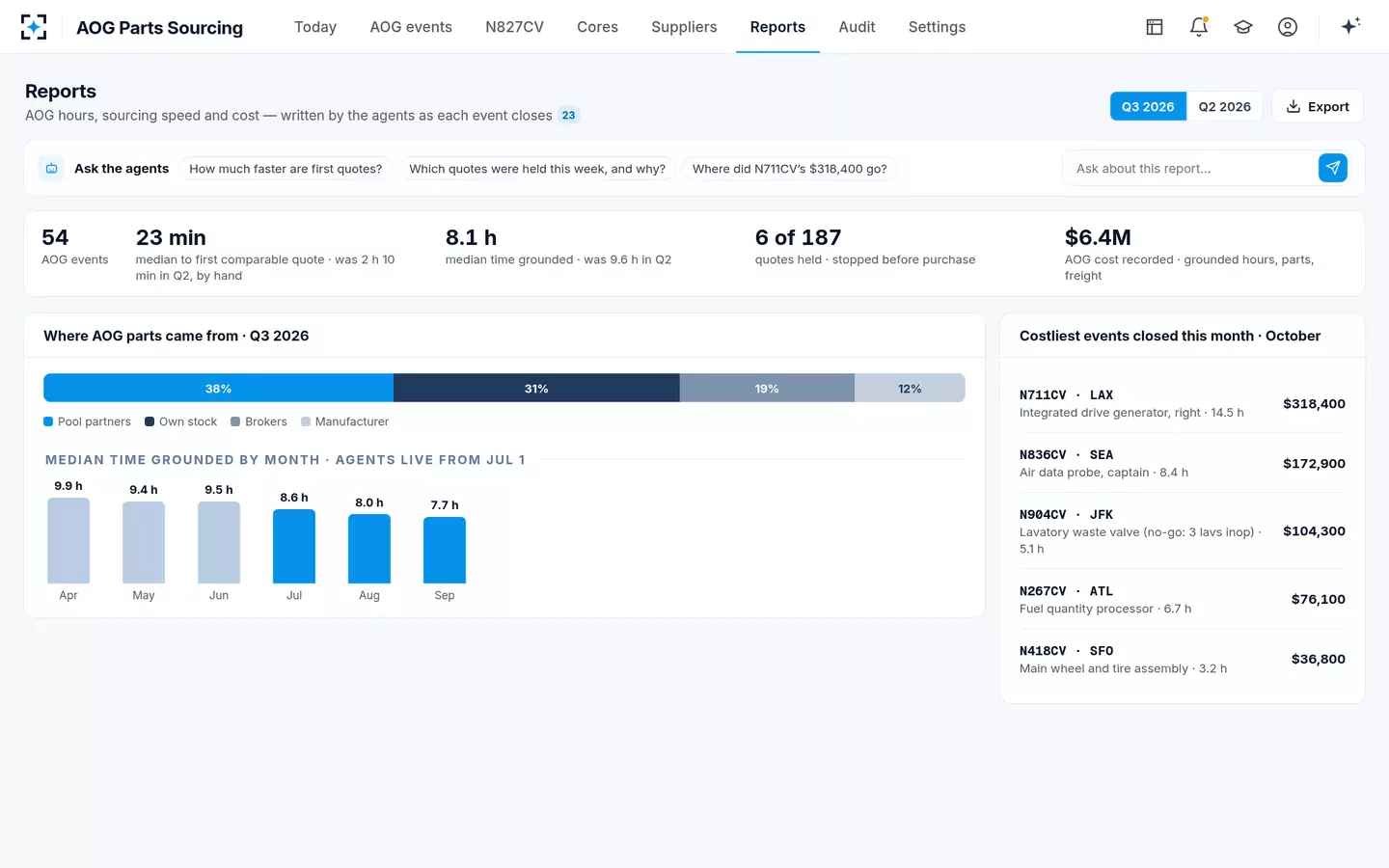This screenshot has height=868, width=1389.
Task: Click the 31% Own stock bar segment
Action: (536, 388)
